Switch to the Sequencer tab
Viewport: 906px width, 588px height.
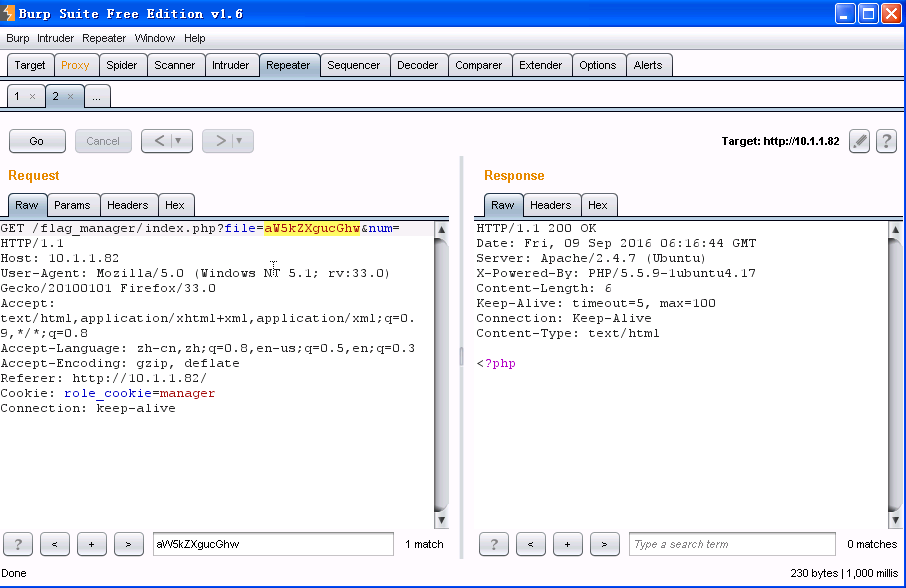(354, 65)
